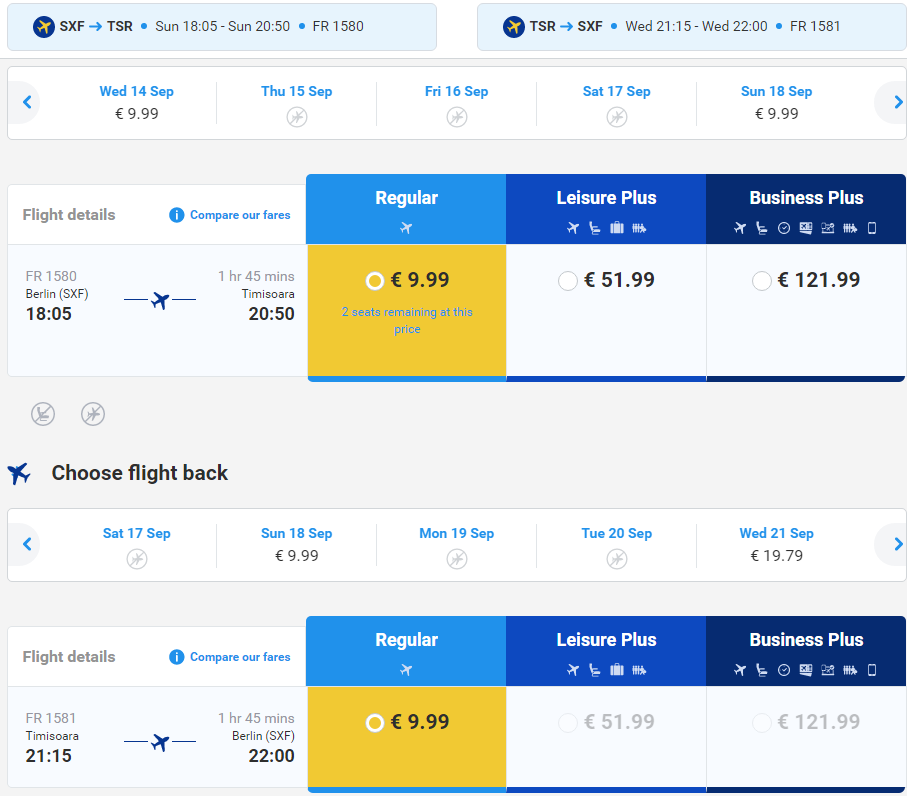
Task: Open return flight Compare our fares link
Action: (x=240, y=657)
